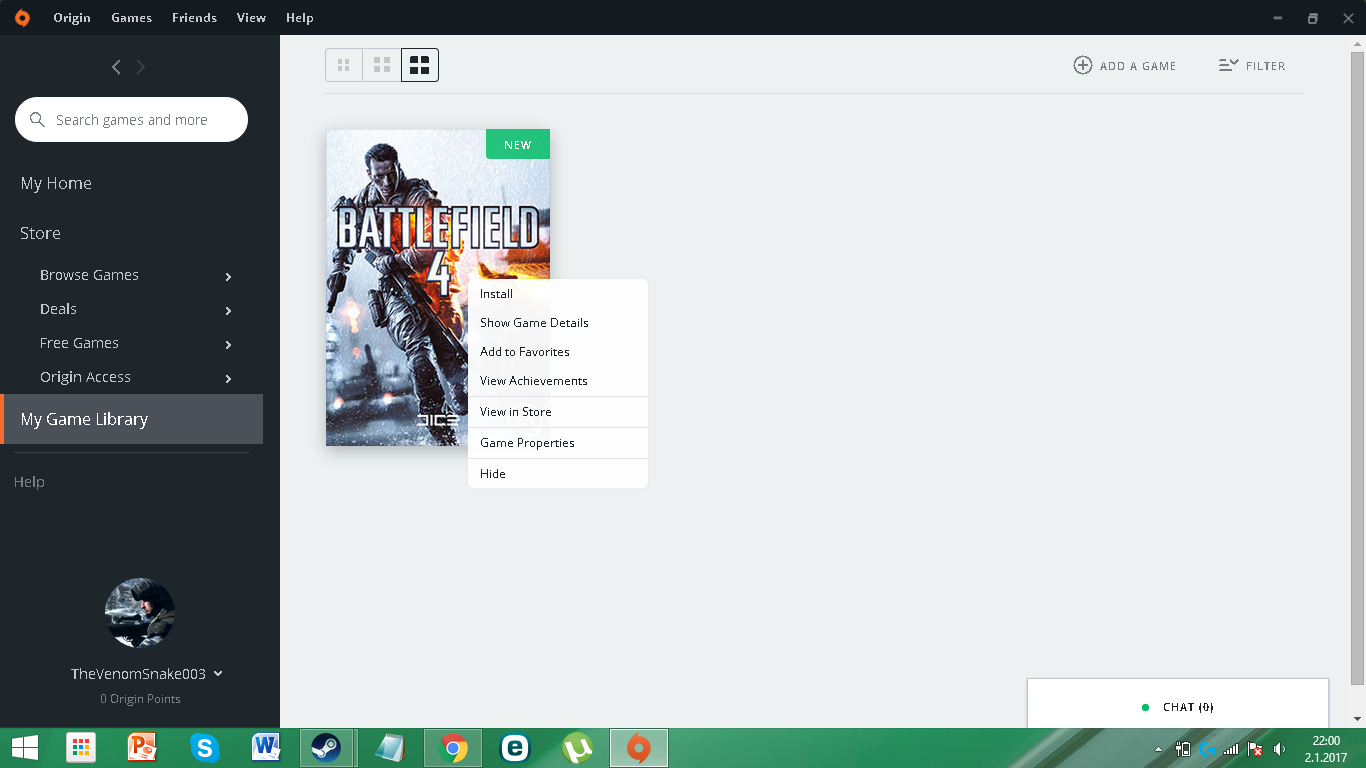The image size is (1366, 768).
Task: Go to My Home
Action: (56, 184)
